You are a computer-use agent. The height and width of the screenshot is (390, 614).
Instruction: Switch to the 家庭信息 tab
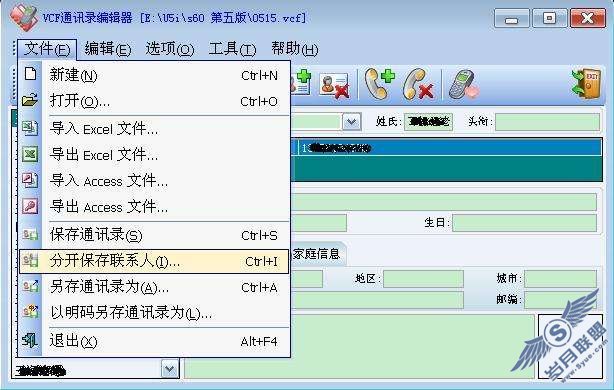coord(316,254)
